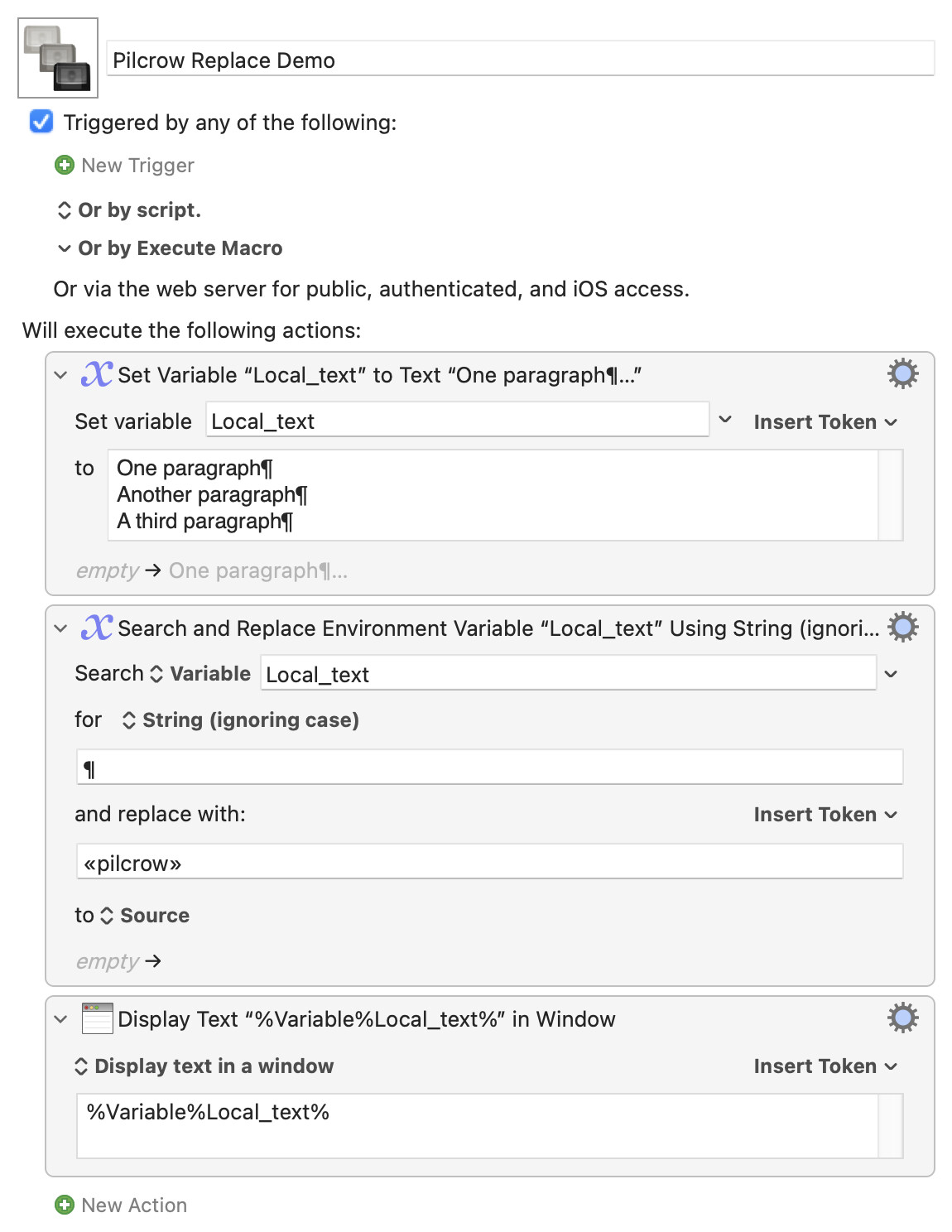Click the green New Trigger plus icon

coord(65,166)
